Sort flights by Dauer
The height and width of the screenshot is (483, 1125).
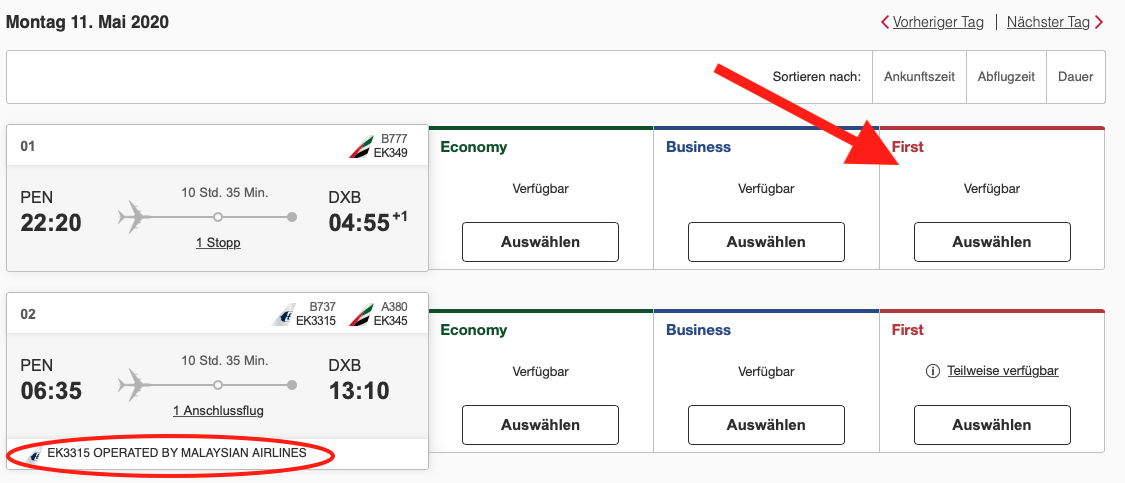coord(1075,77)
